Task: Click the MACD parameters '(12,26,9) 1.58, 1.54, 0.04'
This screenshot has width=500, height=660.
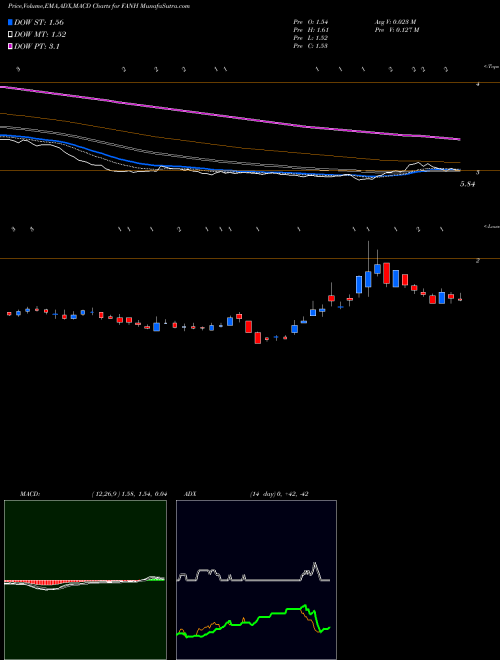Action: 129,494
